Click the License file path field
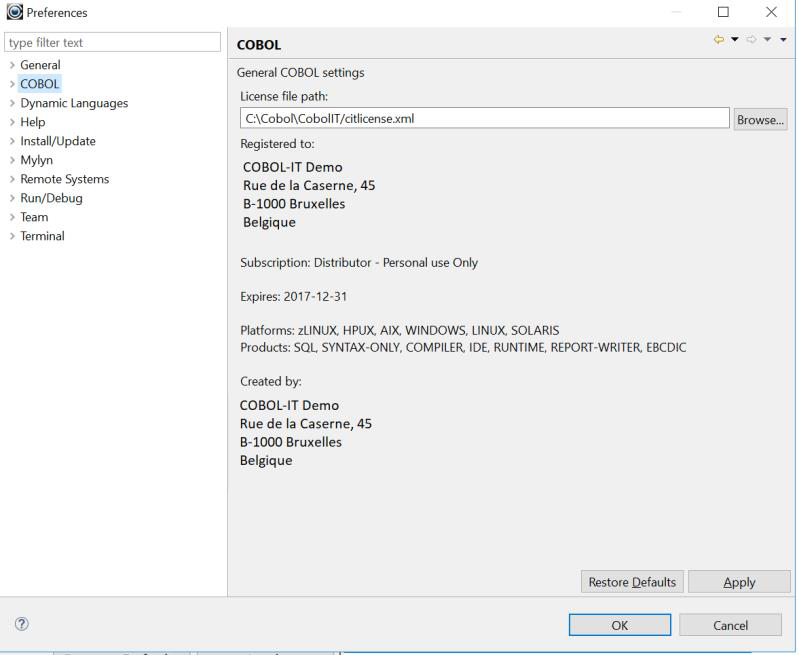This screenshot has height=655, width=799. tap(485, 118)
